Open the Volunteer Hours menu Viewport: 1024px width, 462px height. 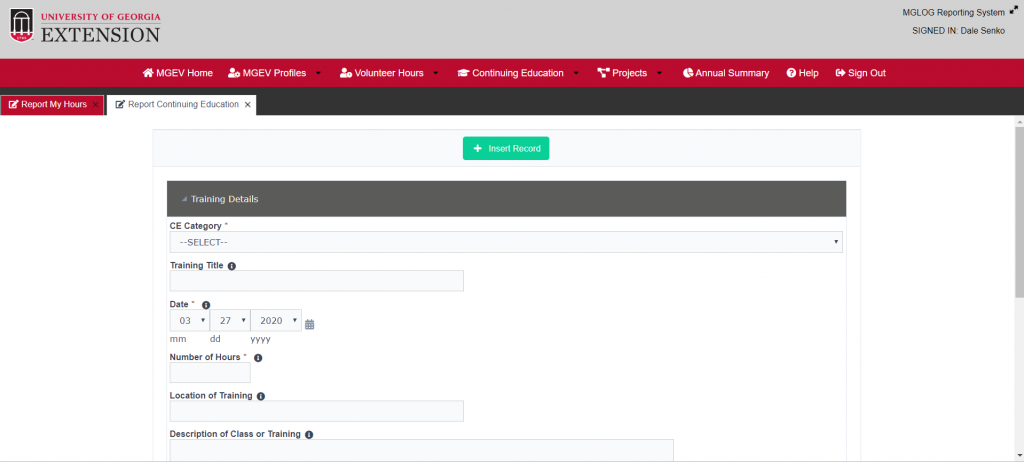point(389,73)
